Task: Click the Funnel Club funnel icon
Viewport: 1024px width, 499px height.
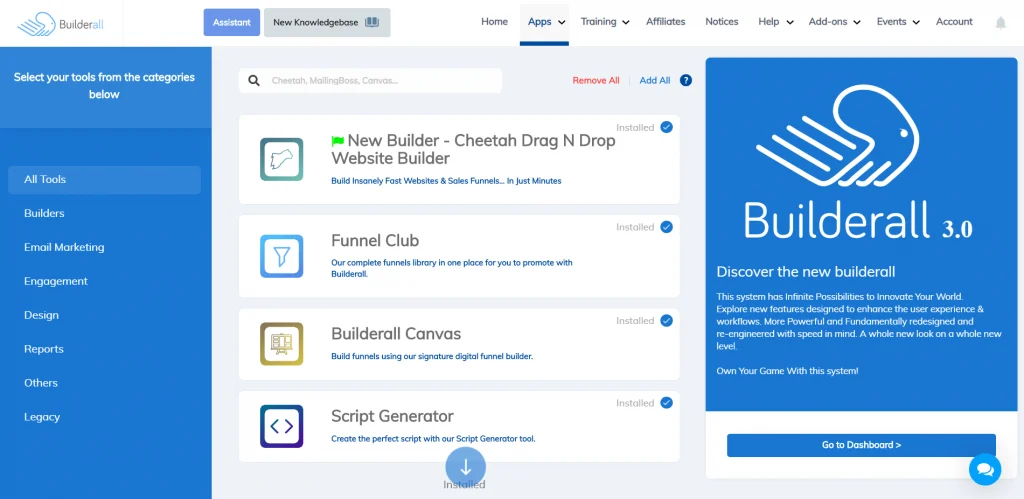Action: (281, 256)
